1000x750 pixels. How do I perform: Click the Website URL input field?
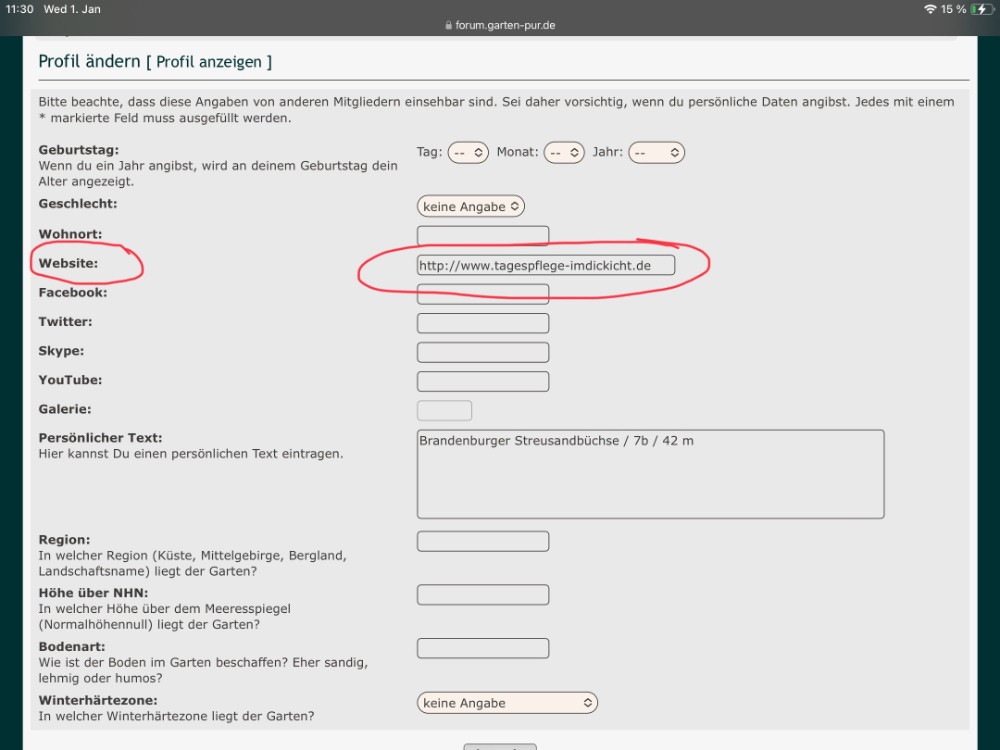tap(546, 265)
